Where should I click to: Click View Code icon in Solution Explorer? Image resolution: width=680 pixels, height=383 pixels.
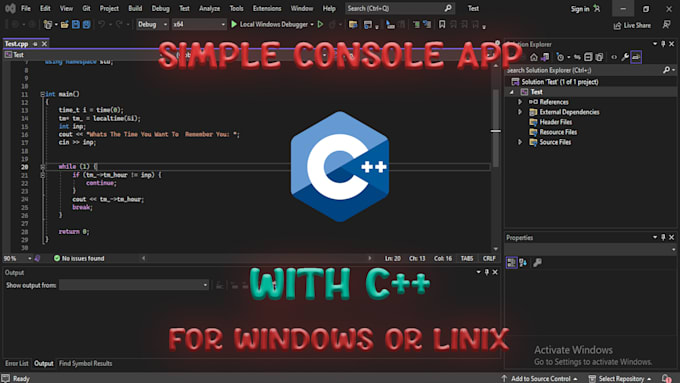click(x=614, y=57)
